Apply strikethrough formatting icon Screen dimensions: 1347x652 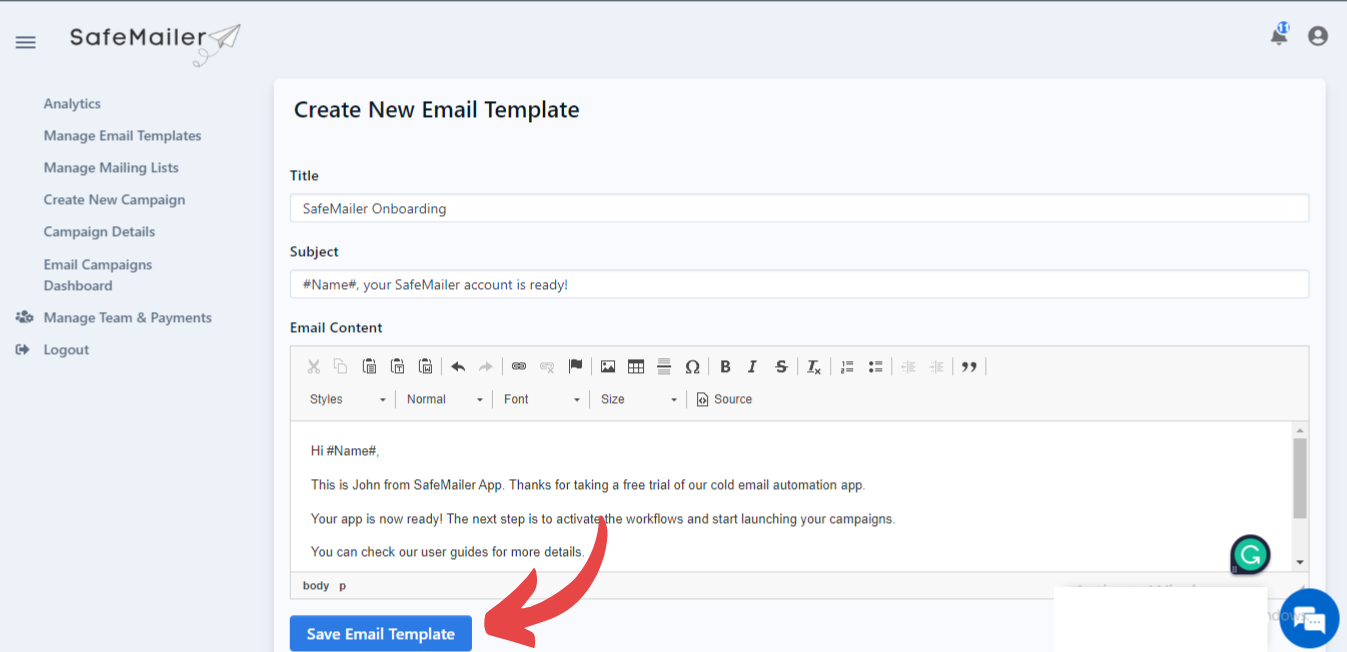coord(781,367)
